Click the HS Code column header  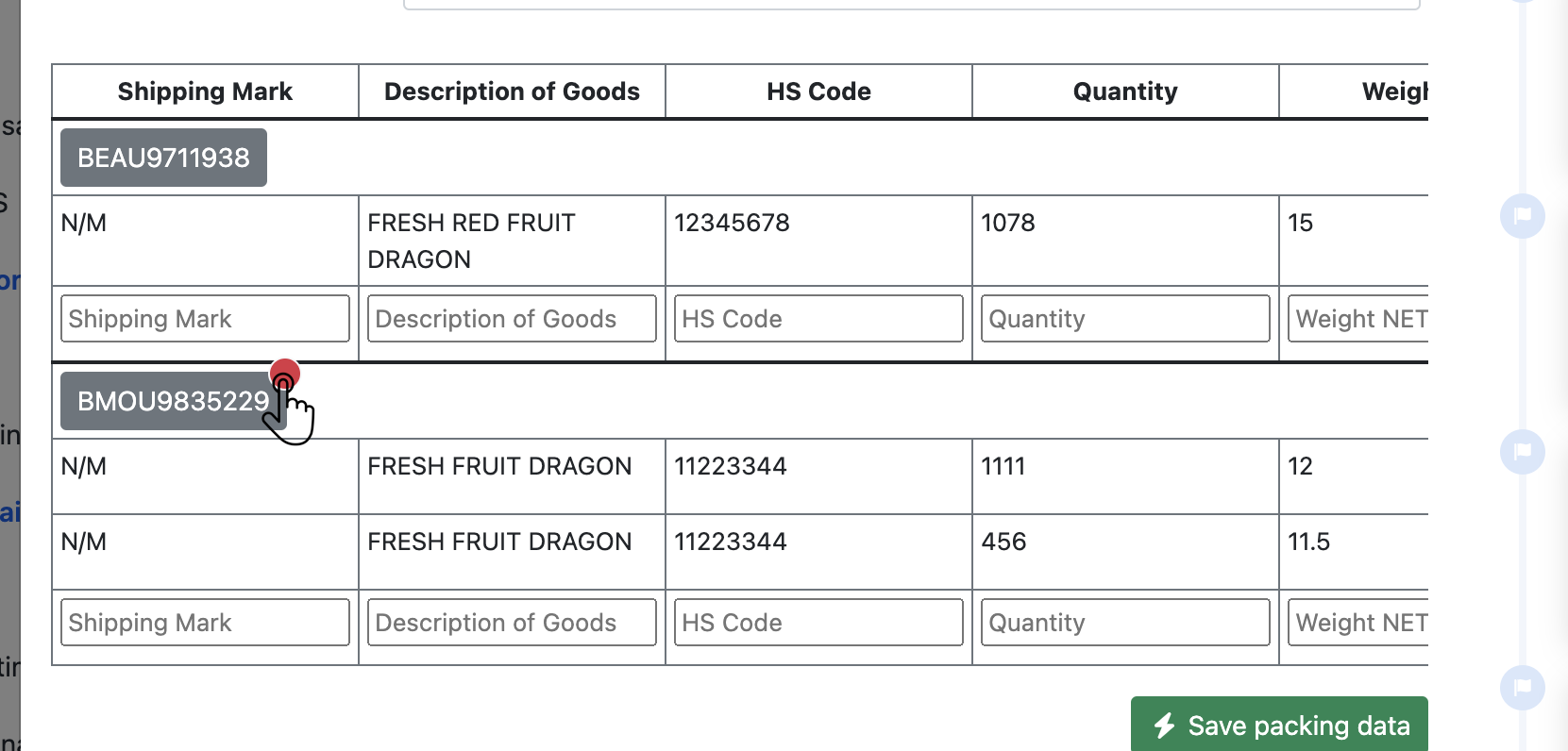click(x=818, y=92)
